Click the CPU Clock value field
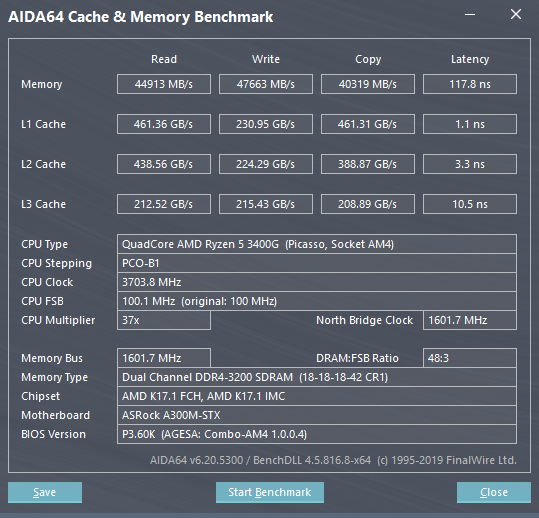 click(317, 282)
